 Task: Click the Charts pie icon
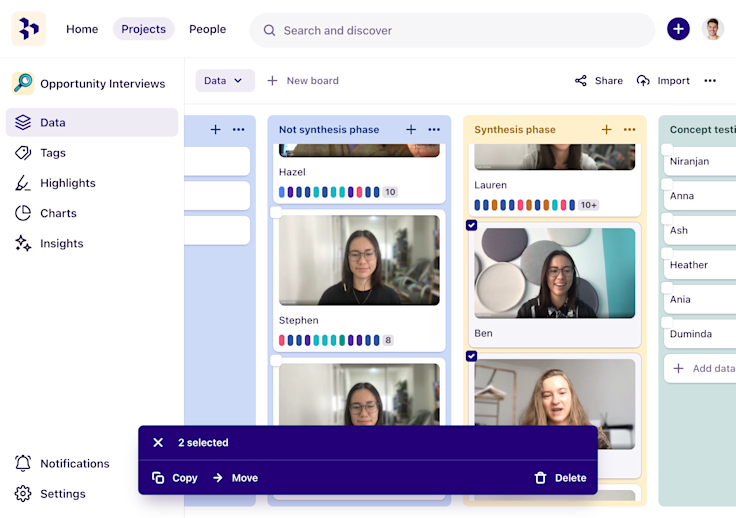click(23, 213)
